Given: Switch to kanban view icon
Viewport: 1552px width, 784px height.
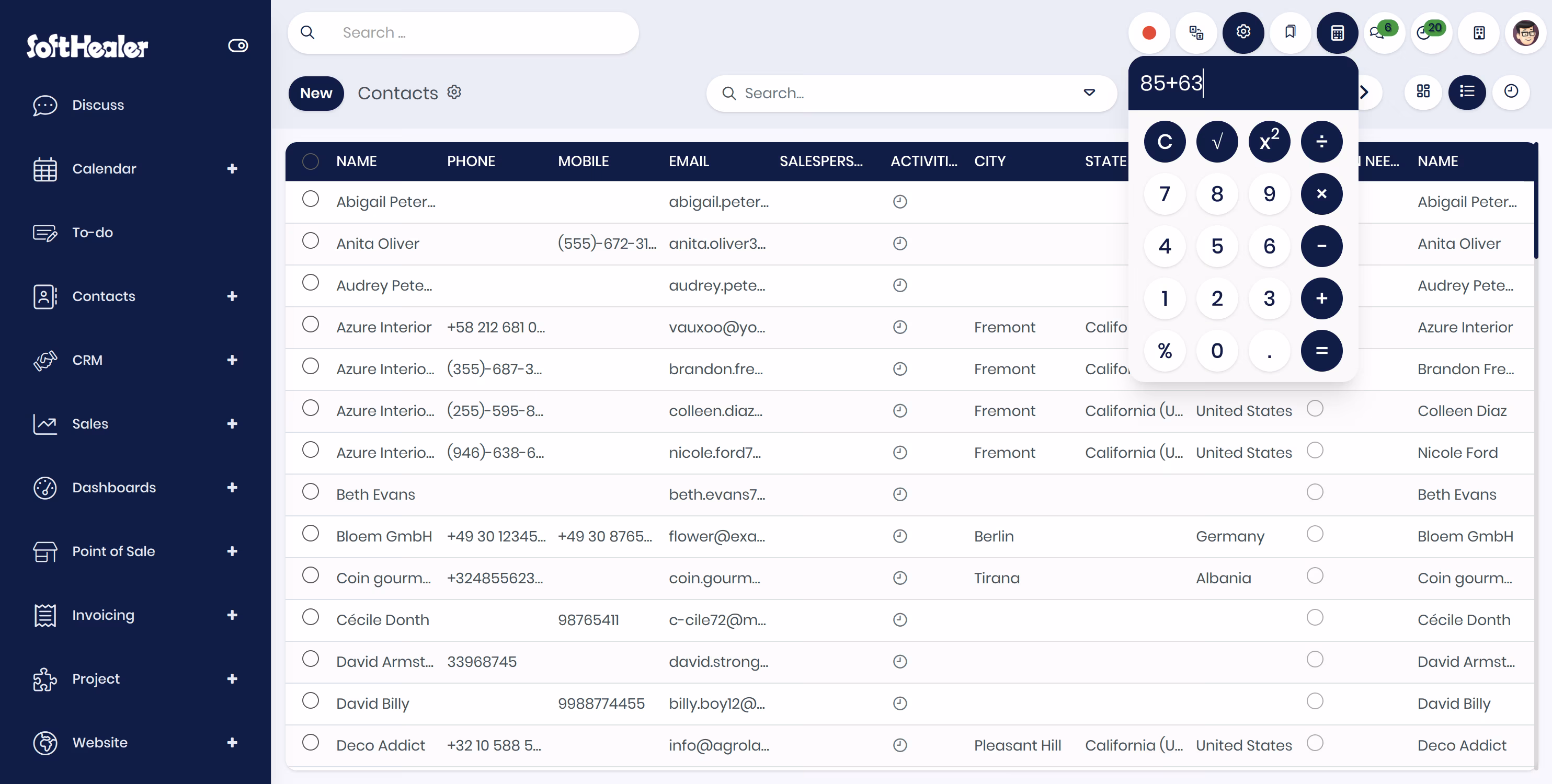Looking at the screenshot, I should [1423, 91].
